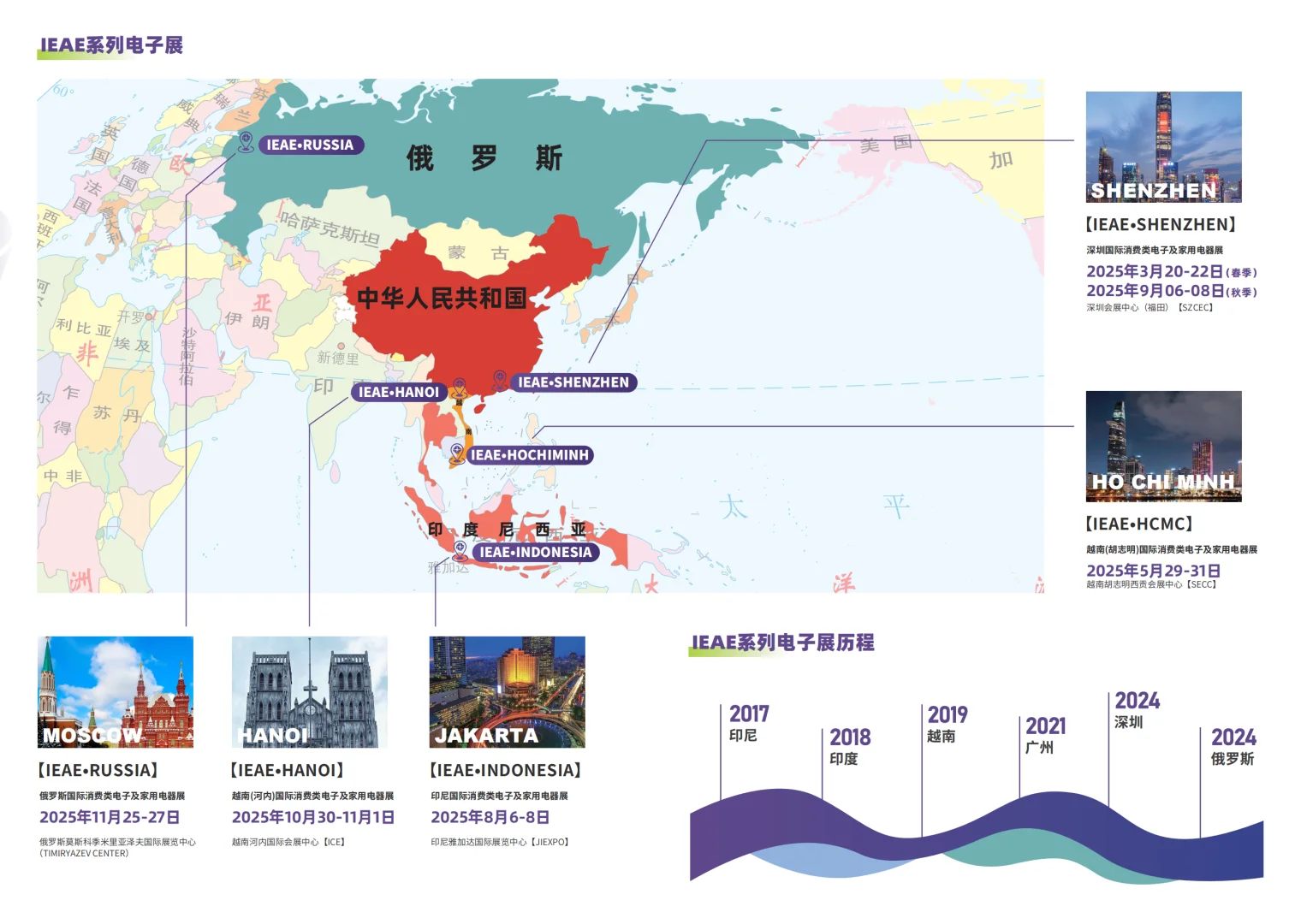Click the 印度尼西亚 map label

click(x=508, y=530)
